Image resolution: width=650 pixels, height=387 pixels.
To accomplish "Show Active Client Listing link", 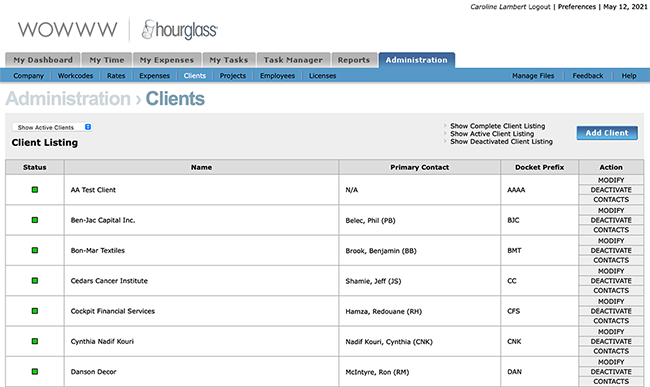I will 492,134.
